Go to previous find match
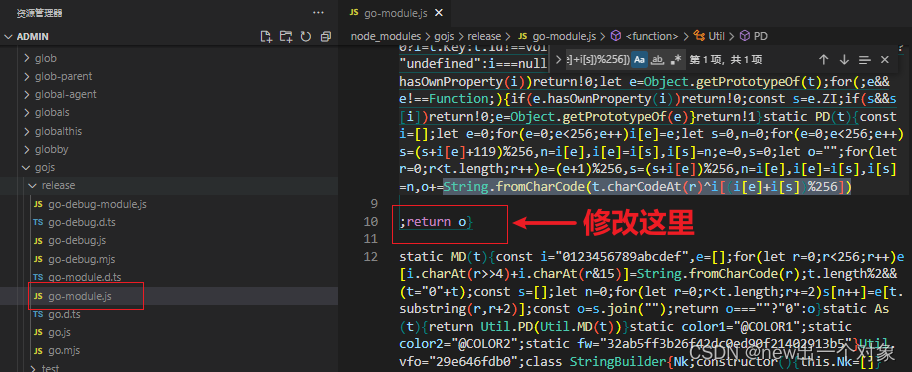This screenshot has height=372, width=912. pos(824,59)
